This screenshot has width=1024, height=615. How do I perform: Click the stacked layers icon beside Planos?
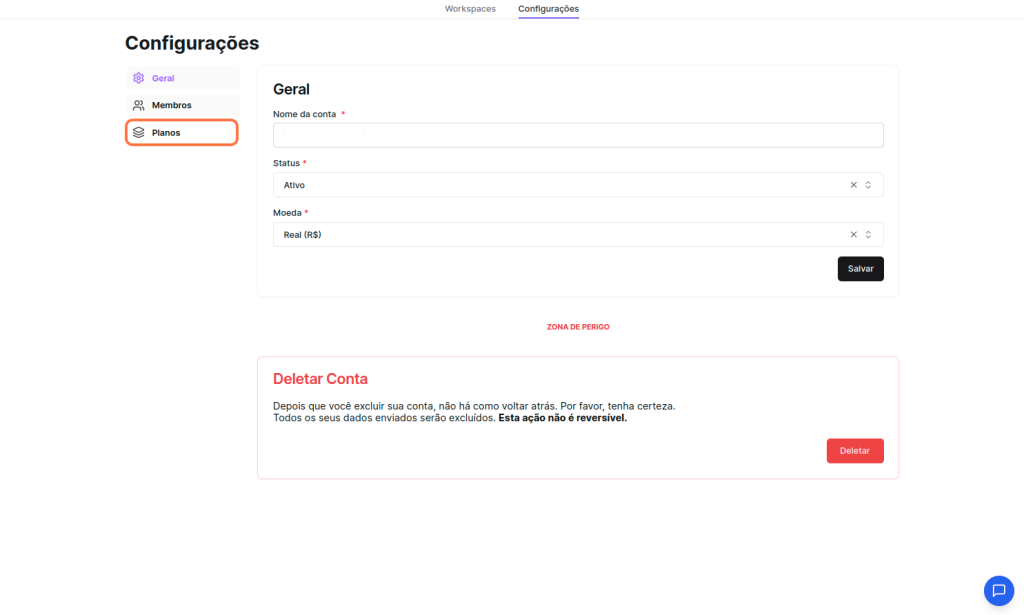point(139,132)
